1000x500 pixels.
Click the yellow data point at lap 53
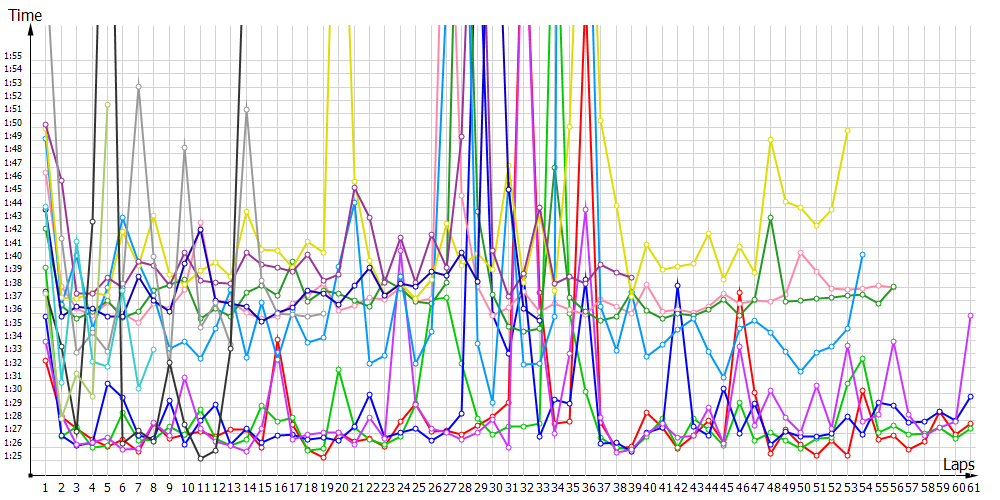(847, 130)
